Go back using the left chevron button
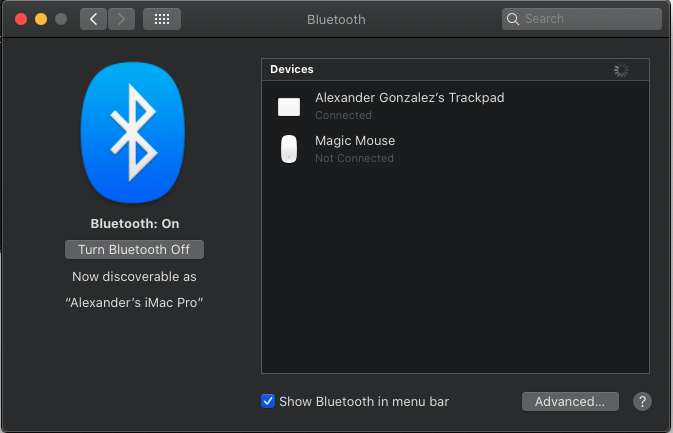Image resolution: width=673 pixels, height=433 pixels. point(93,19)
